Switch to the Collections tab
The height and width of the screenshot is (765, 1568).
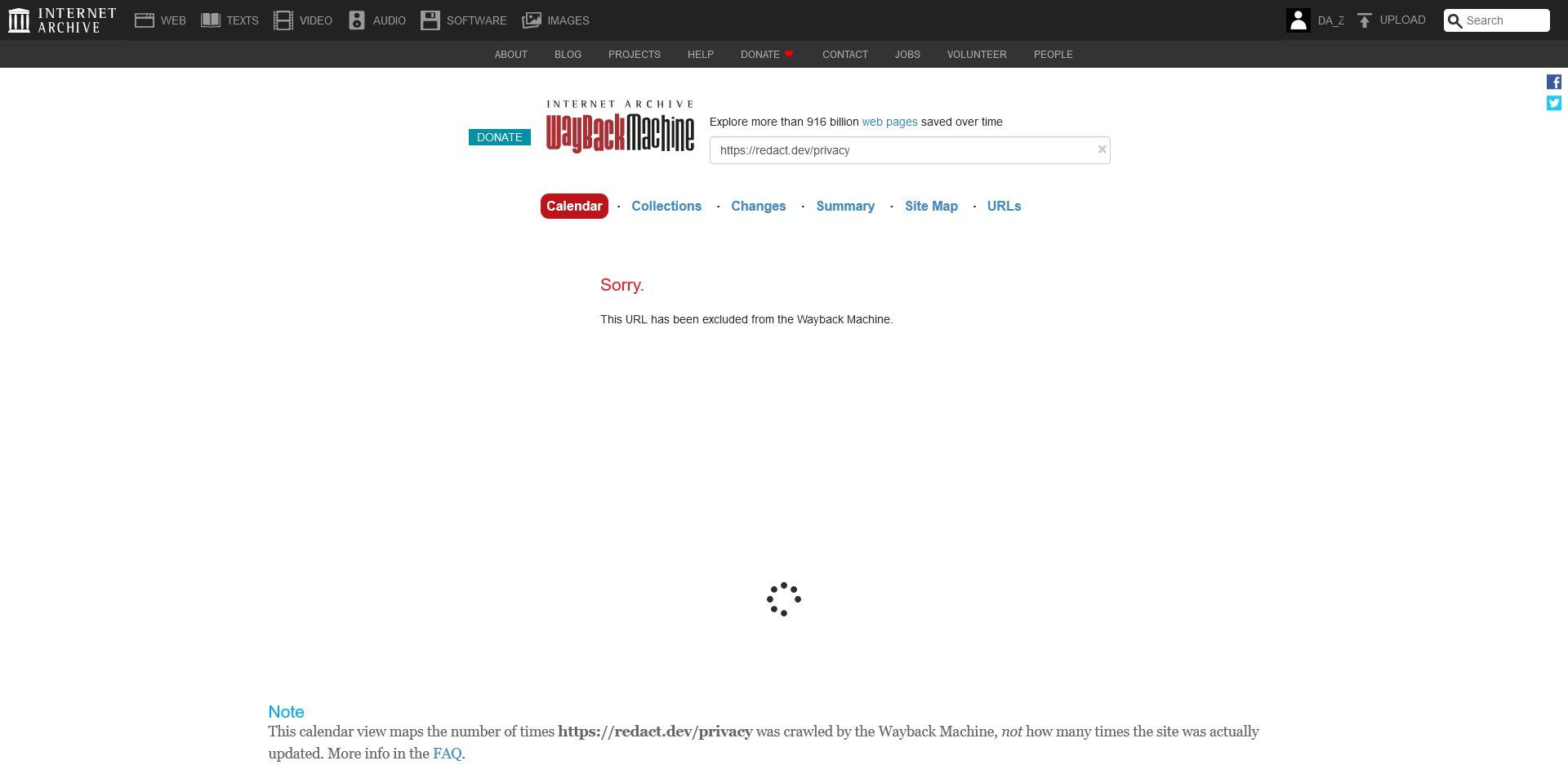pyautogui.click(x=666, y=207)
